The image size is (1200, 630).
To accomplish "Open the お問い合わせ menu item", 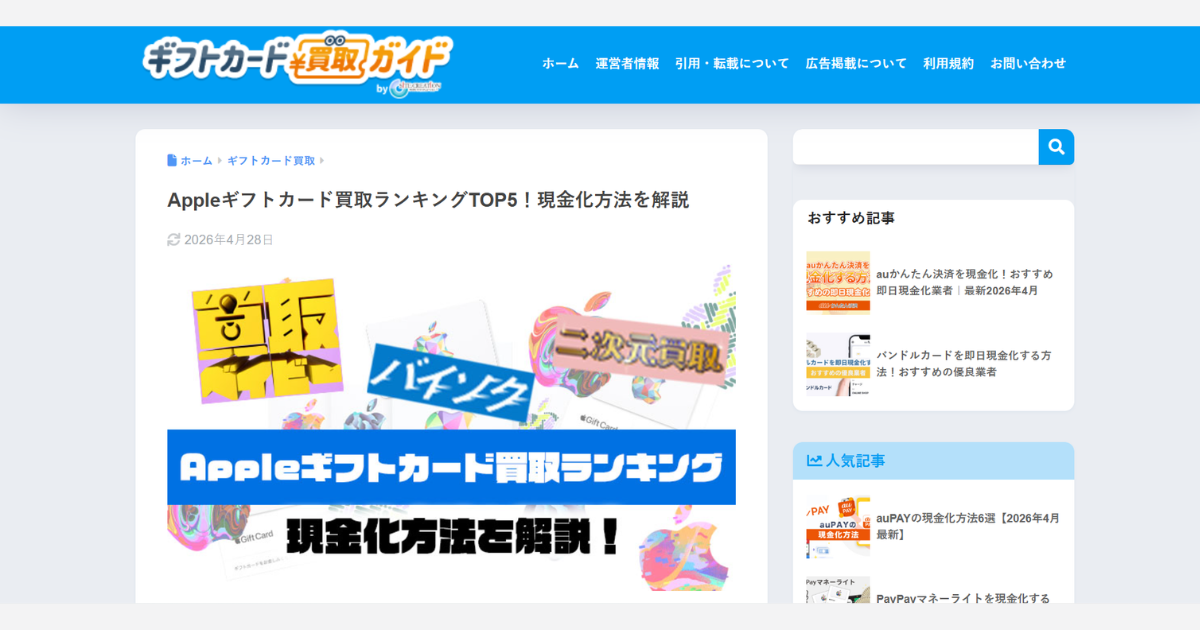I will coord(1028,63).
